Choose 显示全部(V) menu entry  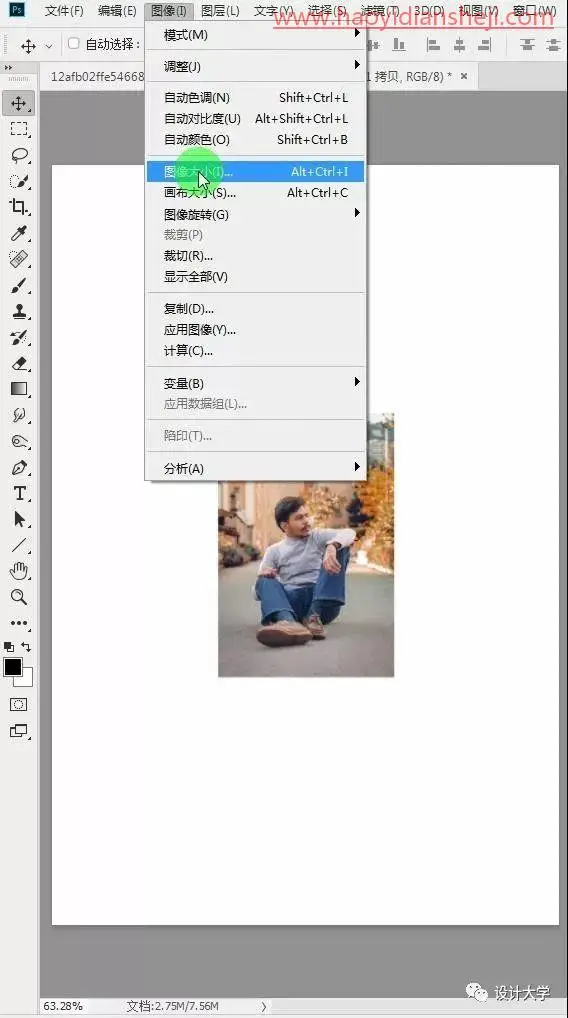point(255,276)
